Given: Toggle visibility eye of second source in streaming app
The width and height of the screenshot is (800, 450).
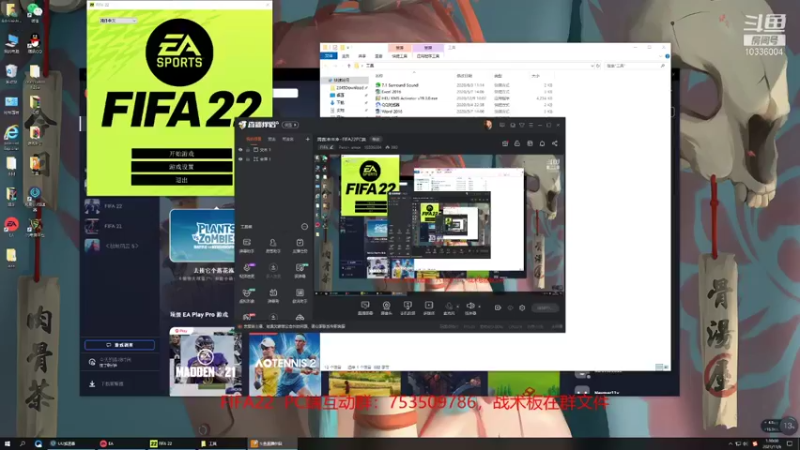Looking at the screenshot, I should pos(240,159).
